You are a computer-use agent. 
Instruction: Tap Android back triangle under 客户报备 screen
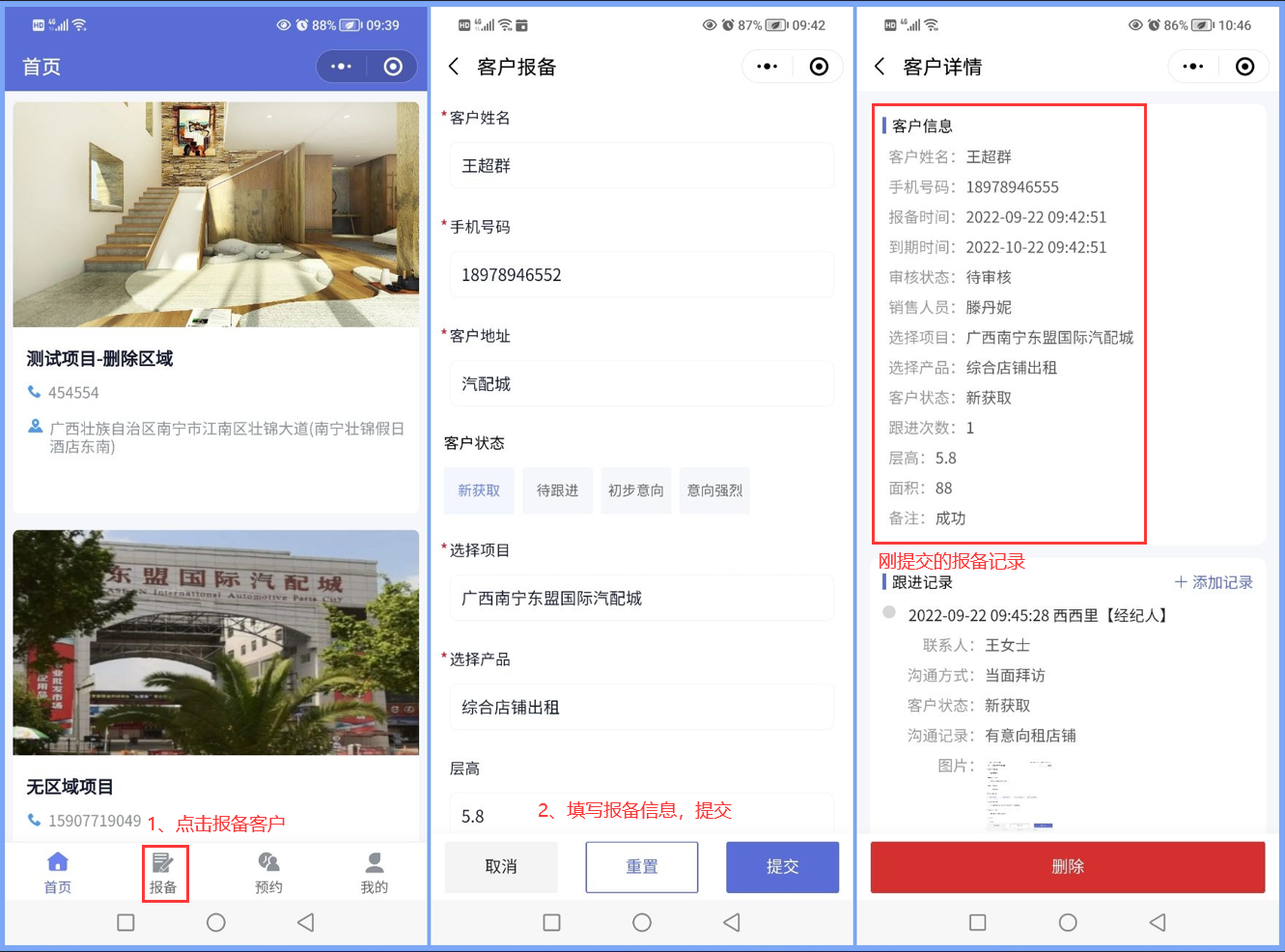tap(732, 923)
